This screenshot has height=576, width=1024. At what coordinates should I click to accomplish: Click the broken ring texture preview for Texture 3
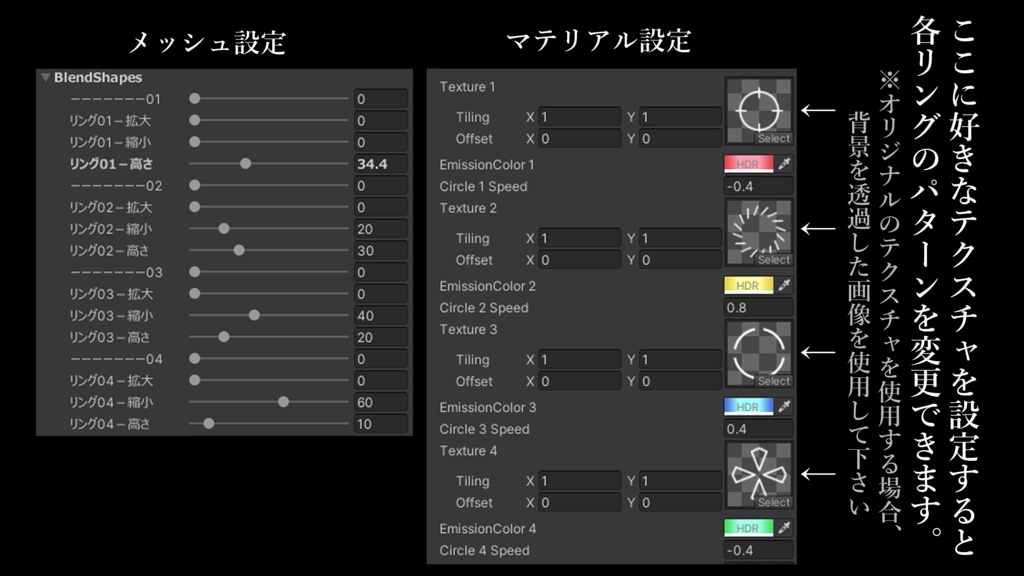point(757,352)
